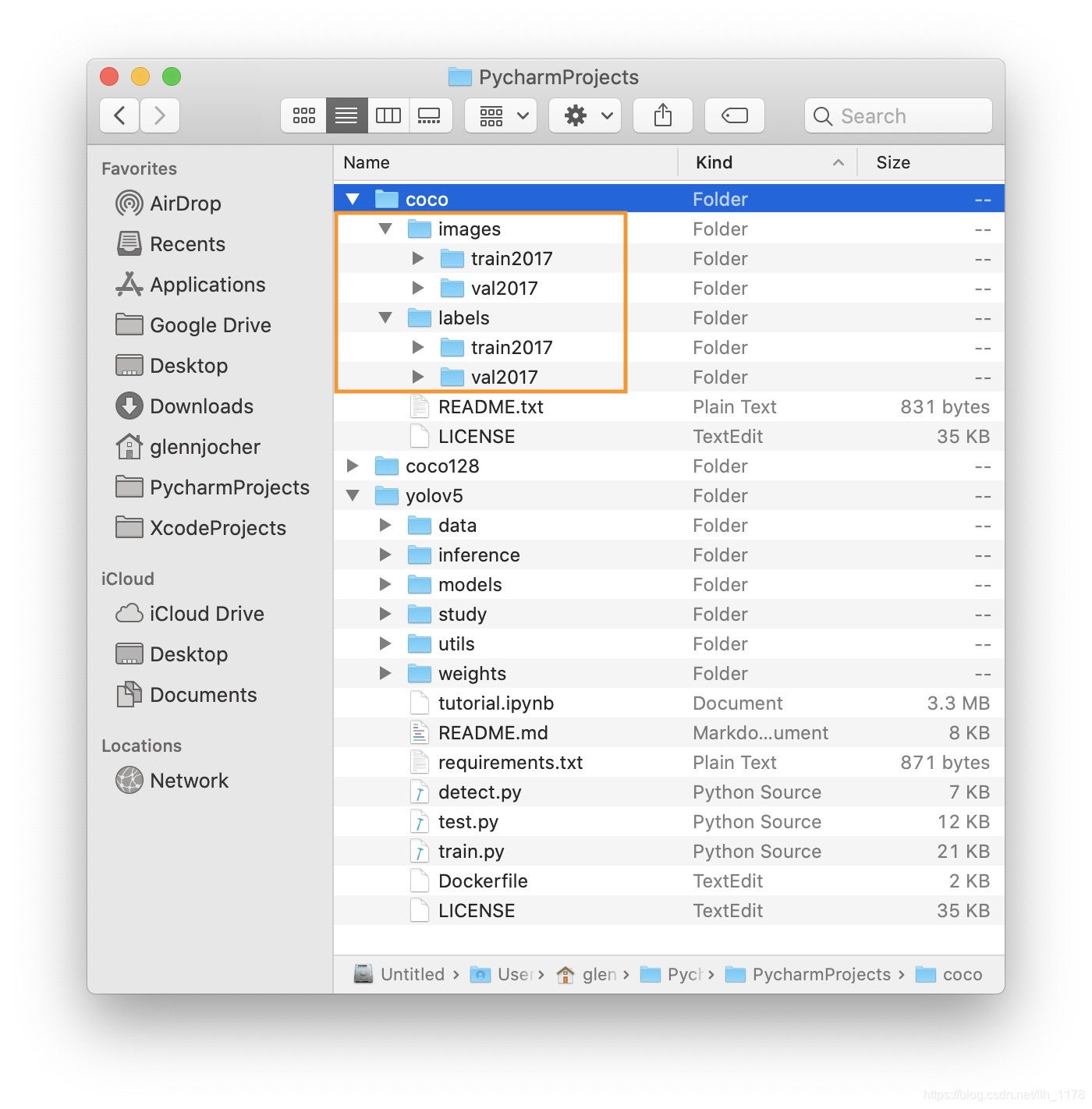Expand the coco128 folder
The image size is (1092, 1109).
pyautogui.click(x=353, y=466)
